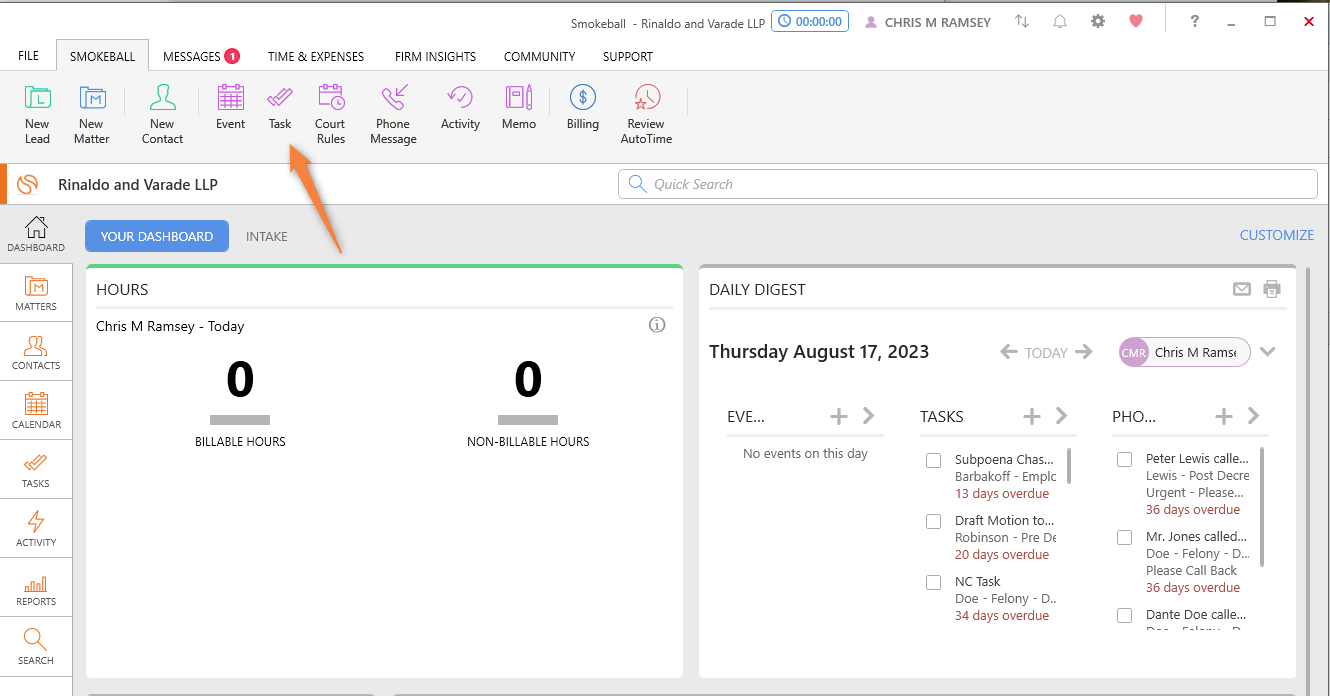Email the Daily Digest
This screenshot has height=696, width=1330.
[x=1242, y=289]
